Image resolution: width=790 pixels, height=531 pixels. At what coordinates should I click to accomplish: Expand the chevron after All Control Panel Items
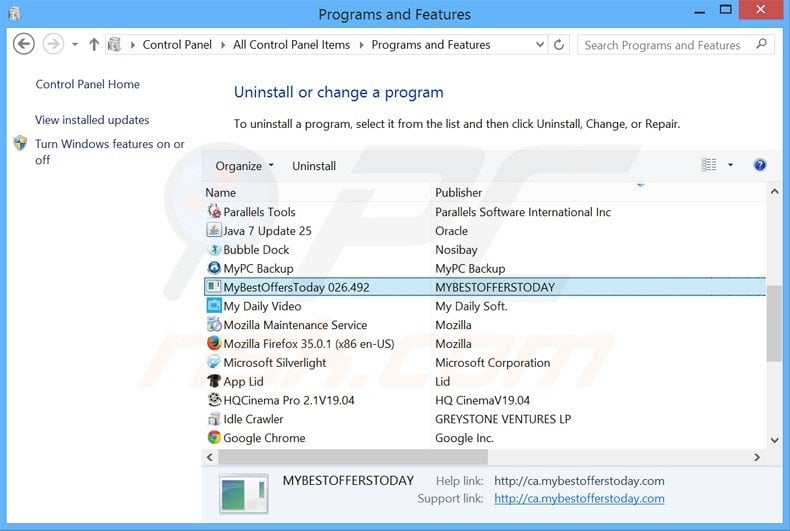coord(361,45)
